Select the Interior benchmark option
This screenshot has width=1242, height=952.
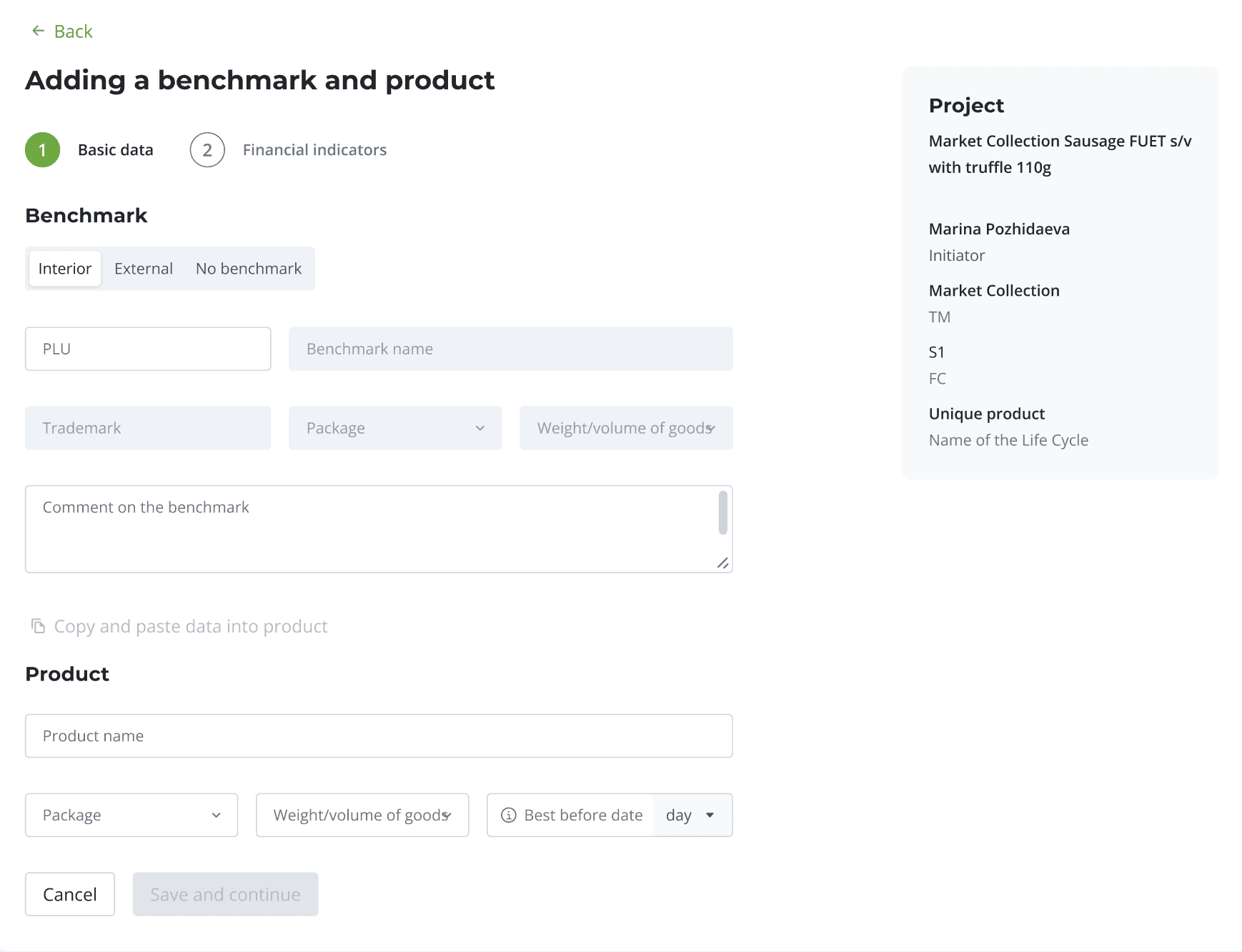click(65, 269)
